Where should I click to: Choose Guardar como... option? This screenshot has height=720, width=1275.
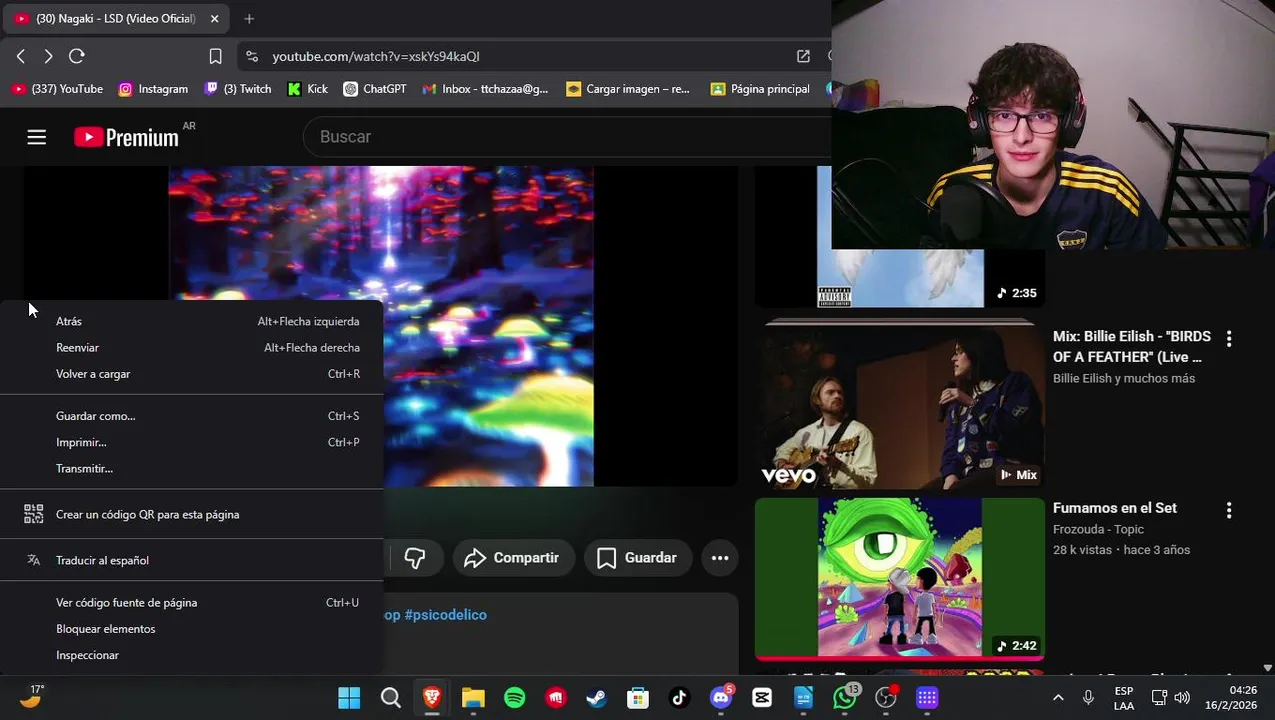[192, 416]
